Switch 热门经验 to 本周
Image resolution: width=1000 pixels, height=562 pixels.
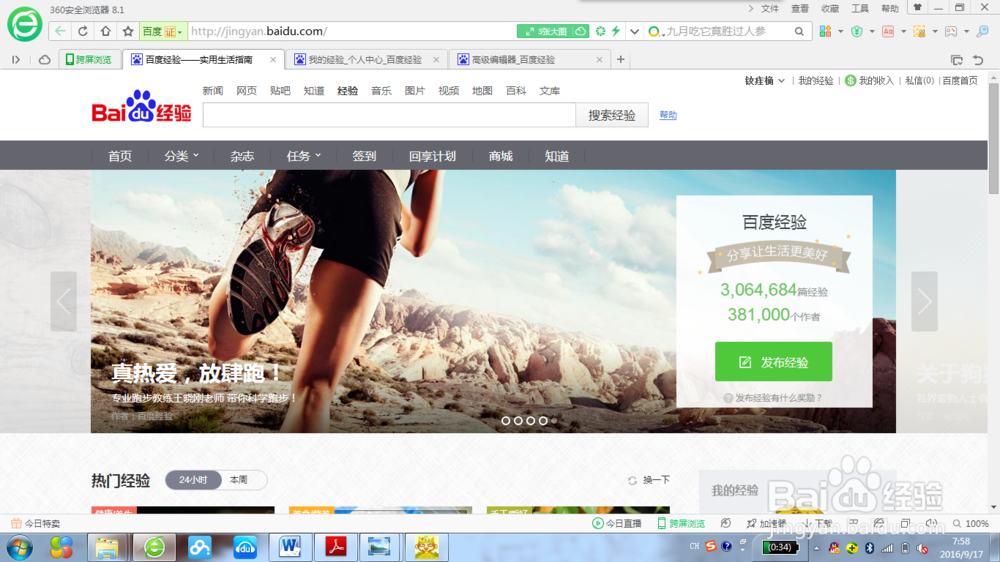tap(239, 480)
